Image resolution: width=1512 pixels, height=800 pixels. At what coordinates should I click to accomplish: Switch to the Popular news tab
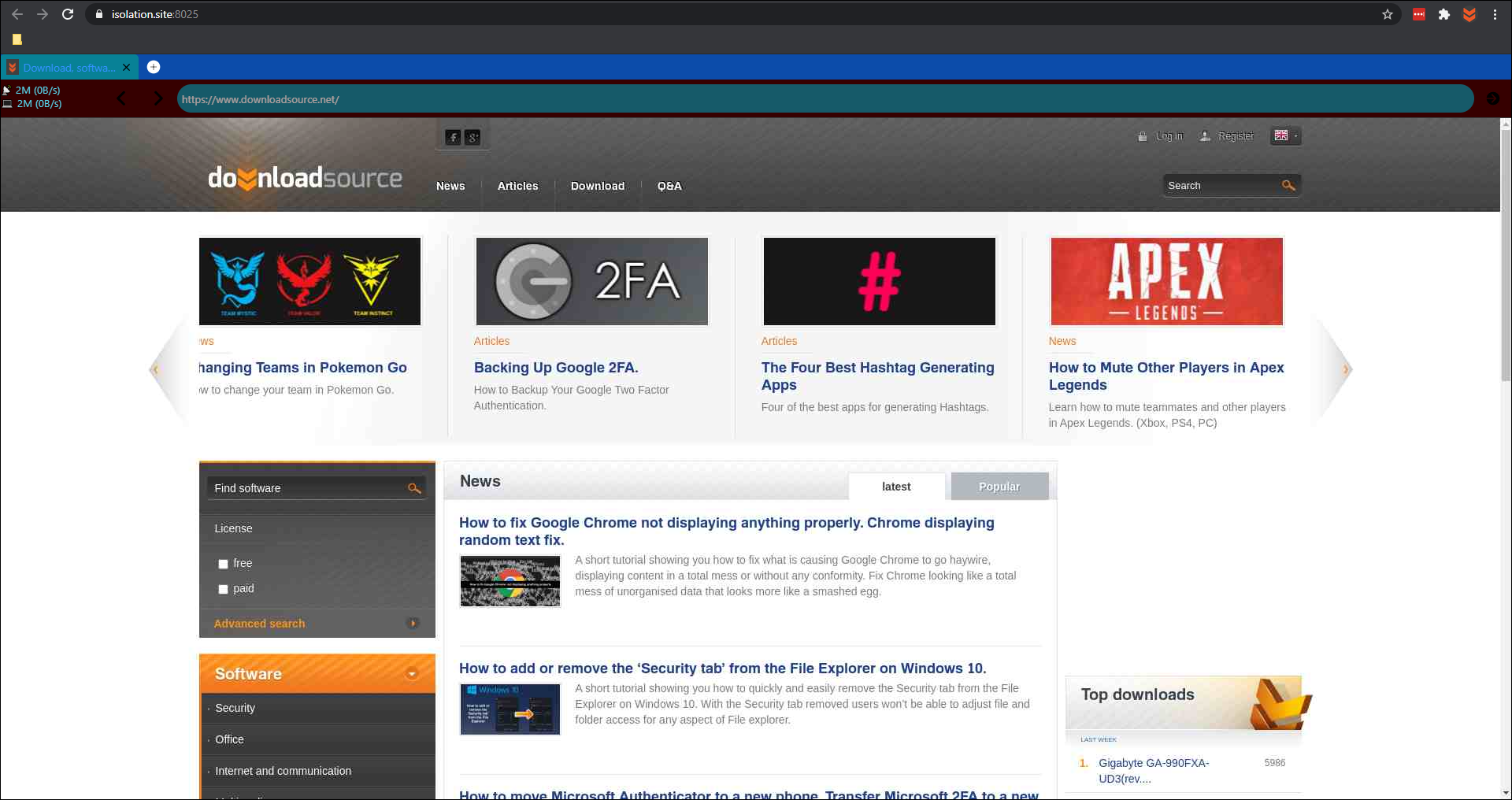(999, 487)
